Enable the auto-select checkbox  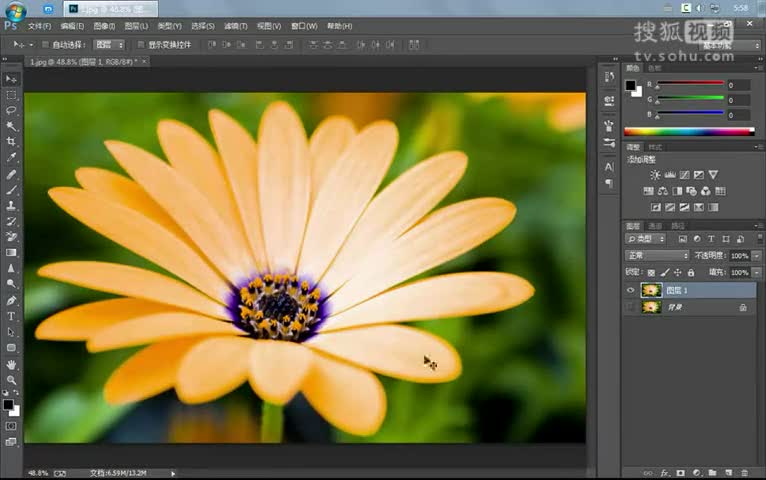[x=45, y=45]
